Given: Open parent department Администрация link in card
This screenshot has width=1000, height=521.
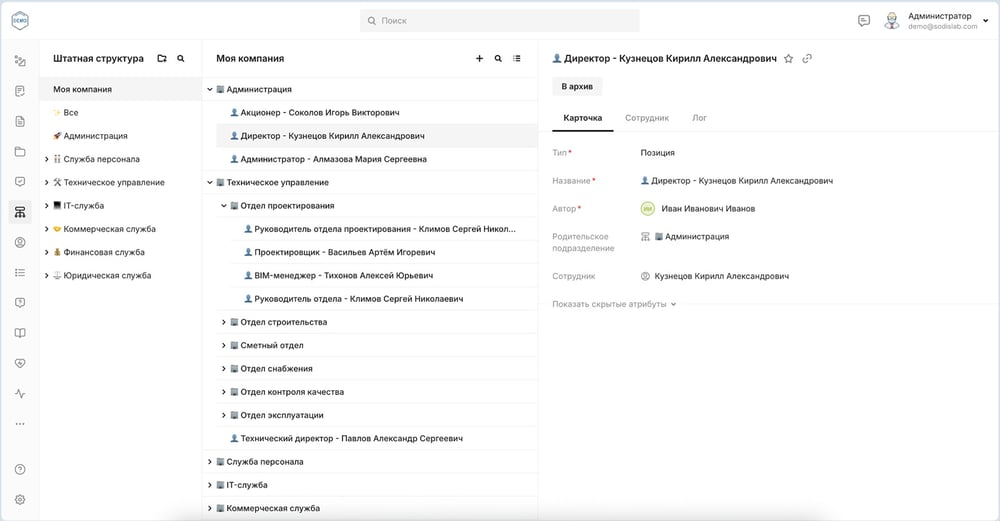Looking at the screenshot, I should click(x=696, y=237).
